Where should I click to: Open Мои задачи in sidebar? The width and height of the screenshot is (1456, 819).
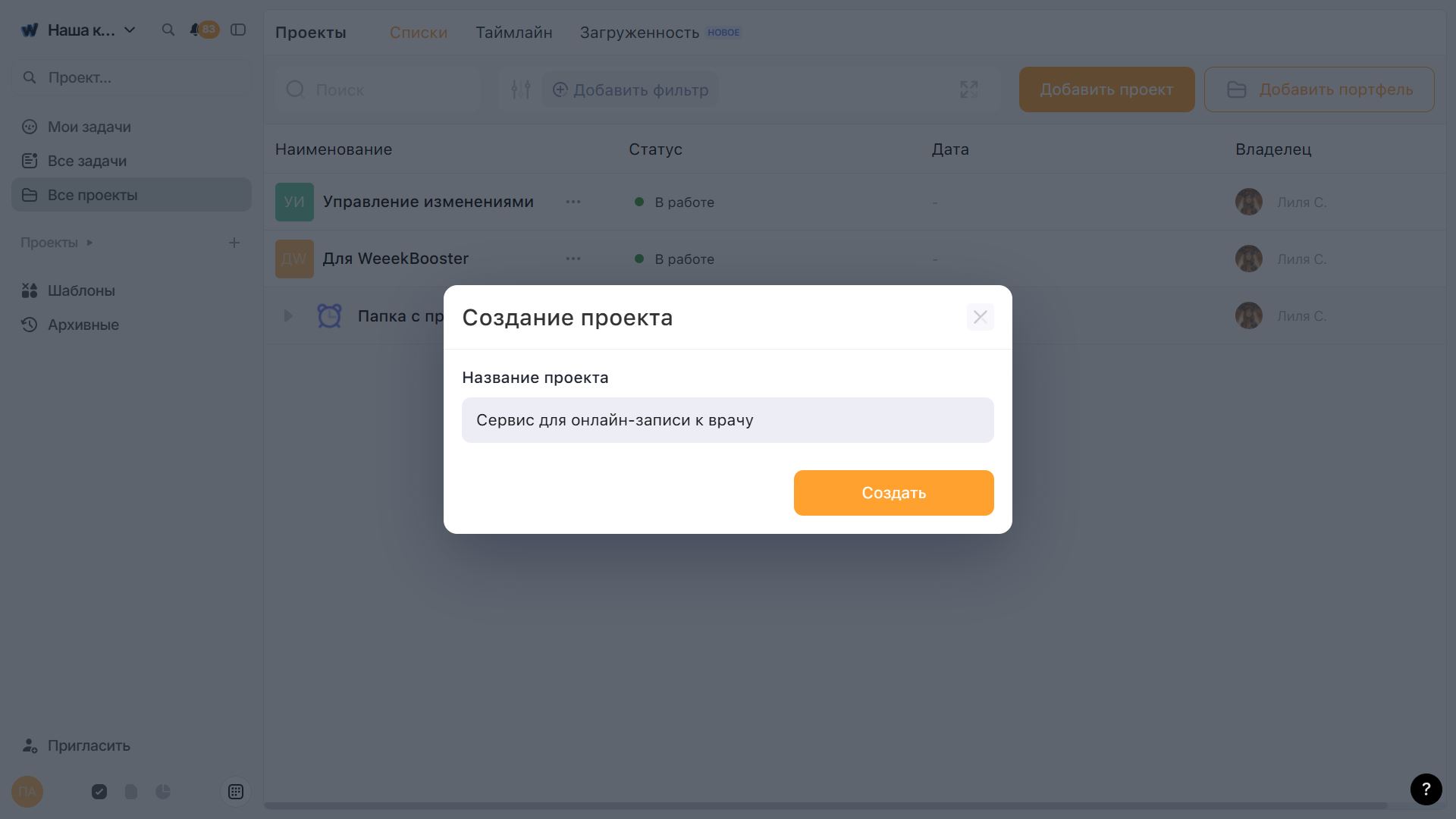pyautogui.click(x=131, y=127)
